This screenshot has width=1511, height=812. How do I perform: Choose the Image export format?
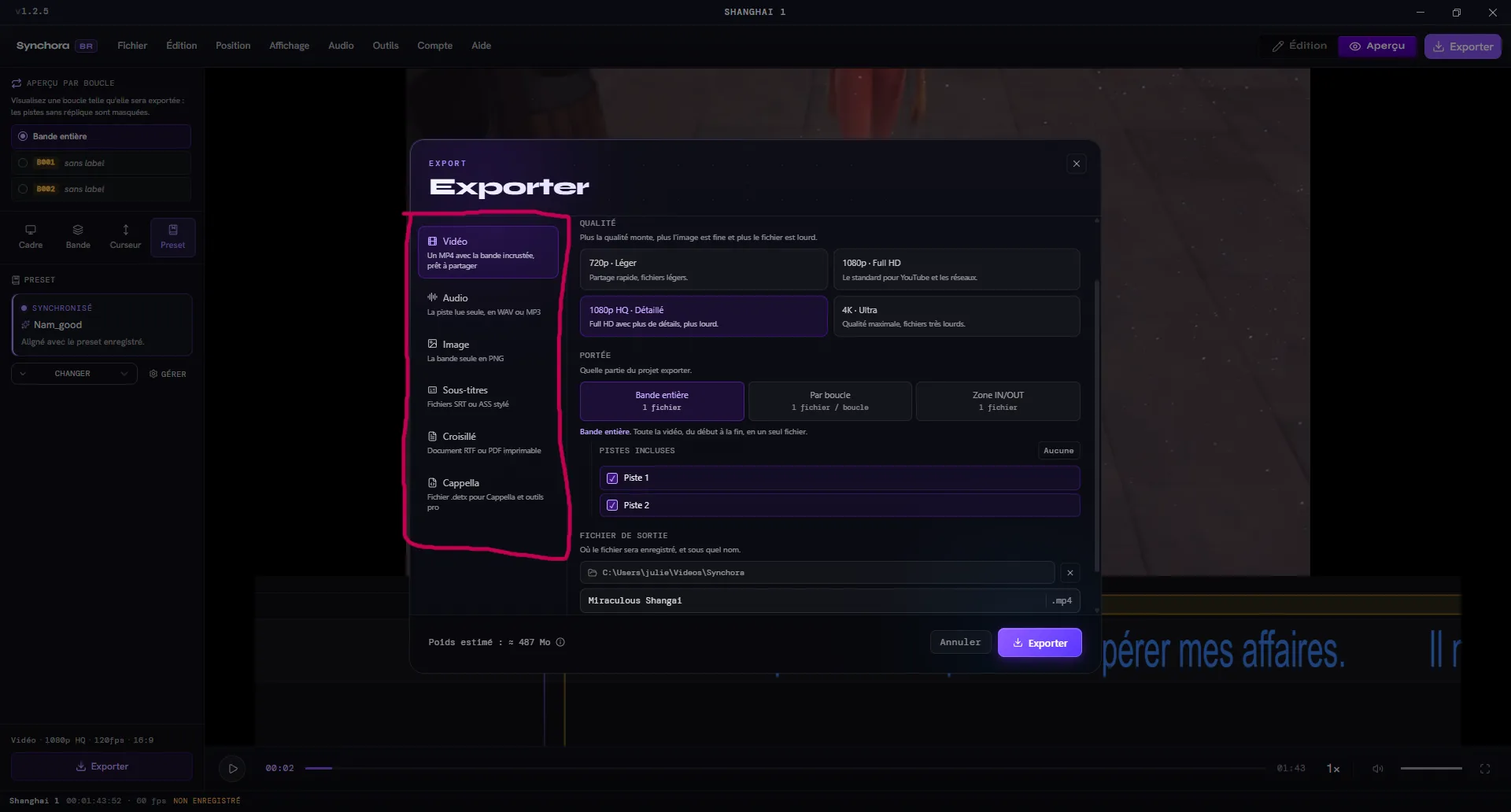(x=488, y=351)
